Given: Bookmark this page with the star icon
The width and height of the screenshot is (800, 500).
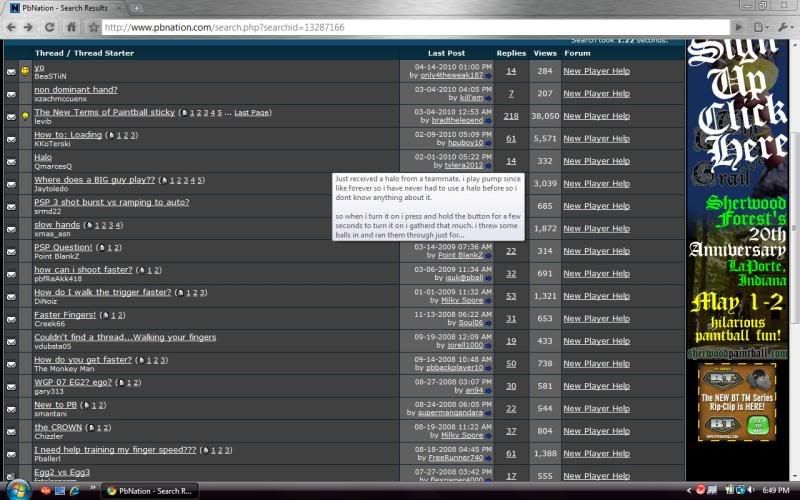Looking at the screenshot, I should point(93,28).
